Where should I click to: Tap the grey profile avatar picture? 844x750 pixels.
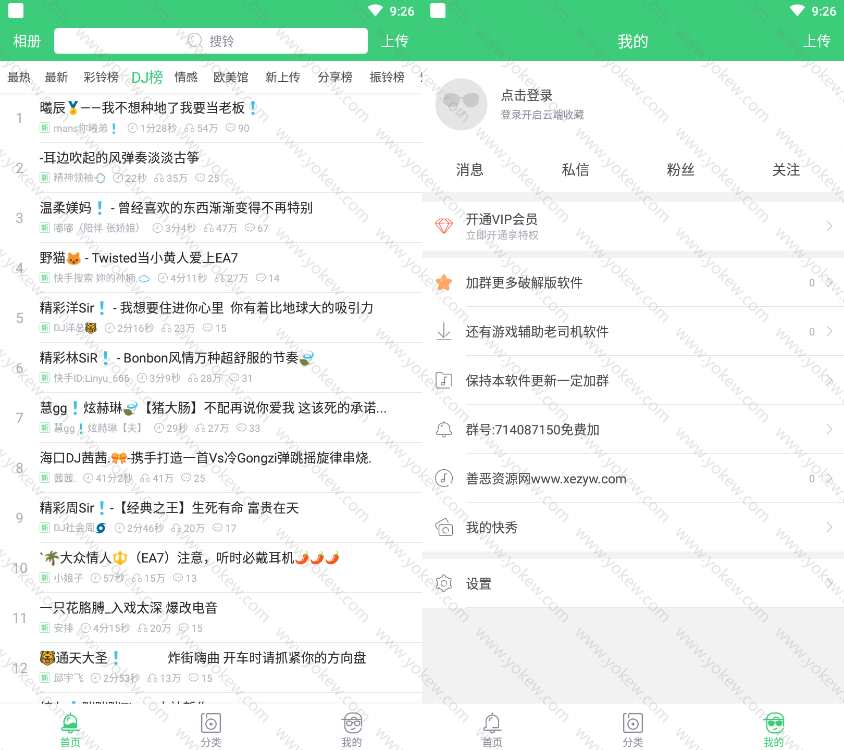coord(461,104)
